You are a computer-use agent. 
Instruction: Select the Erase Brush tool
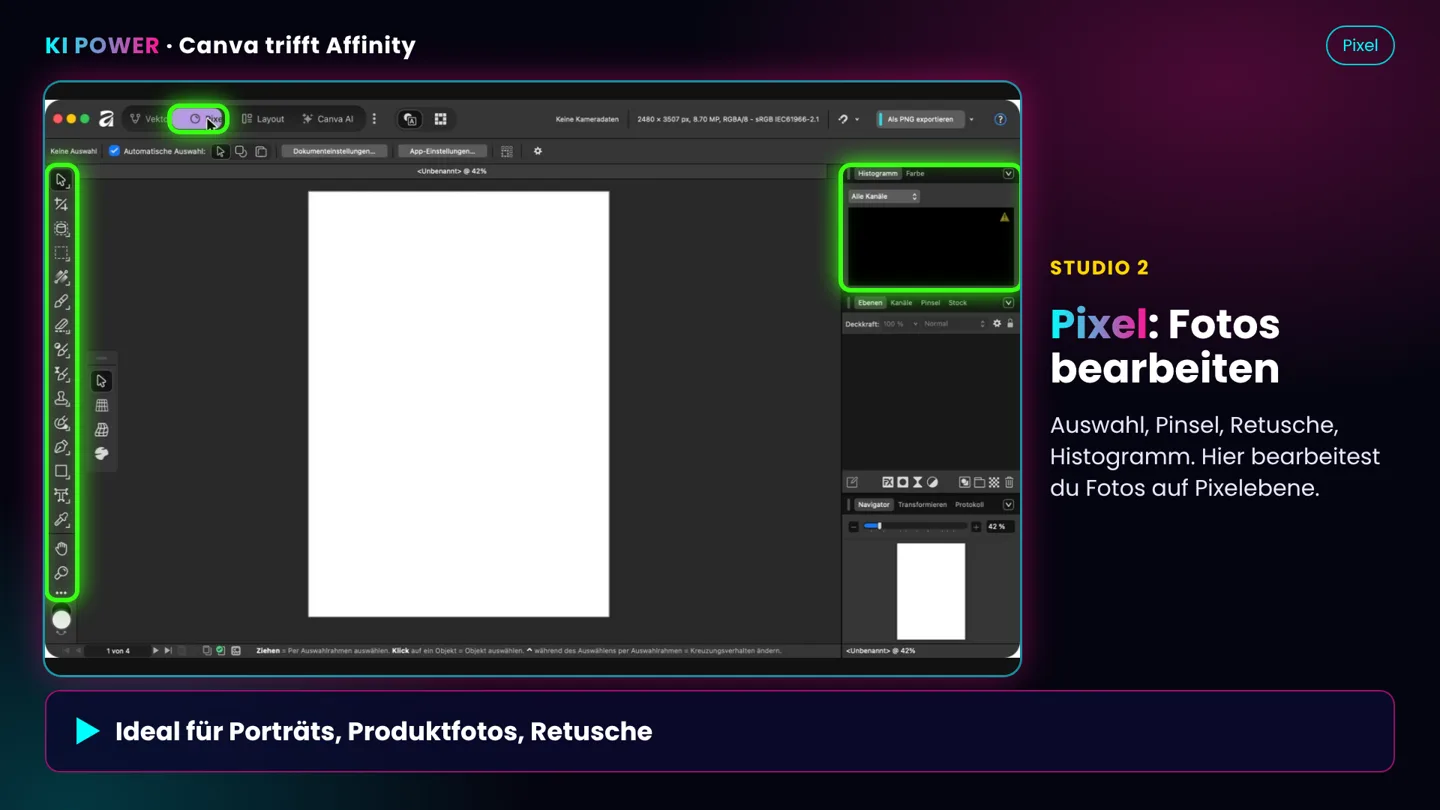61,326
